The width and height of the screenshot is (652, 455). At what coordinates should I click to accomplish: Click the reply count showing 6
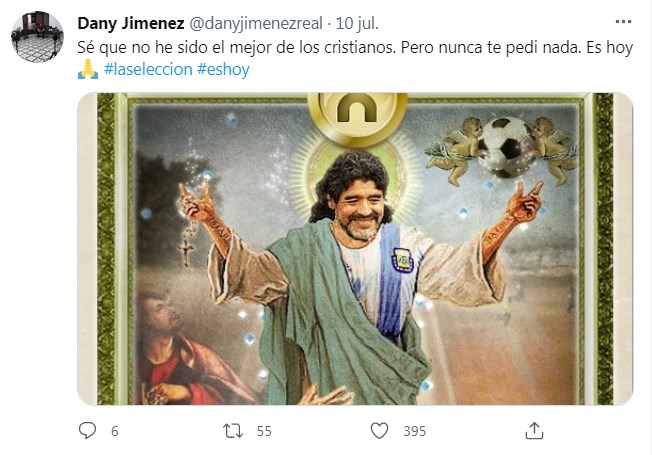coord(114,431)
